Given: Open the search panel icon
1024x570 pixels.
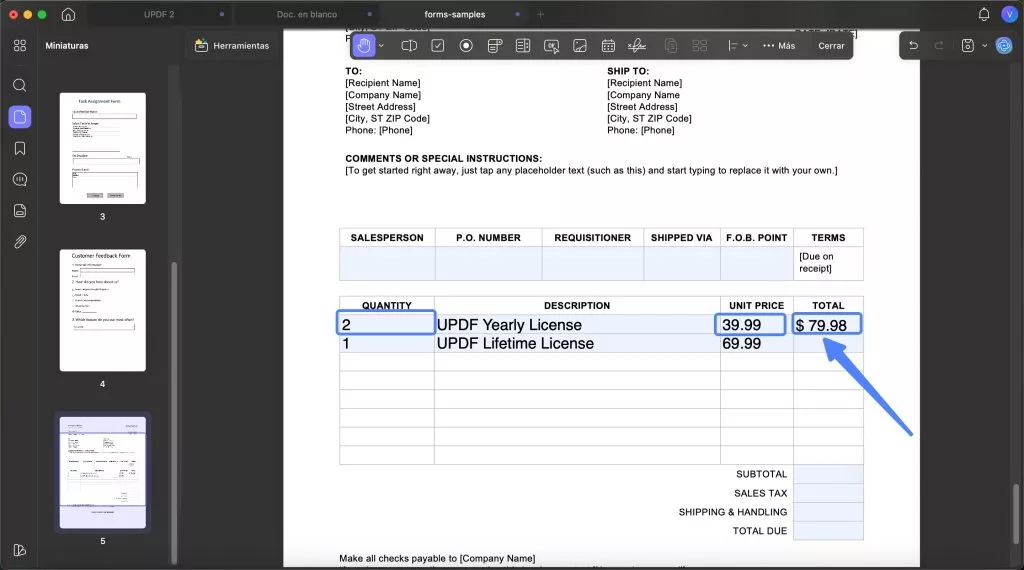Looking at the screenshot, I should 20,85.
